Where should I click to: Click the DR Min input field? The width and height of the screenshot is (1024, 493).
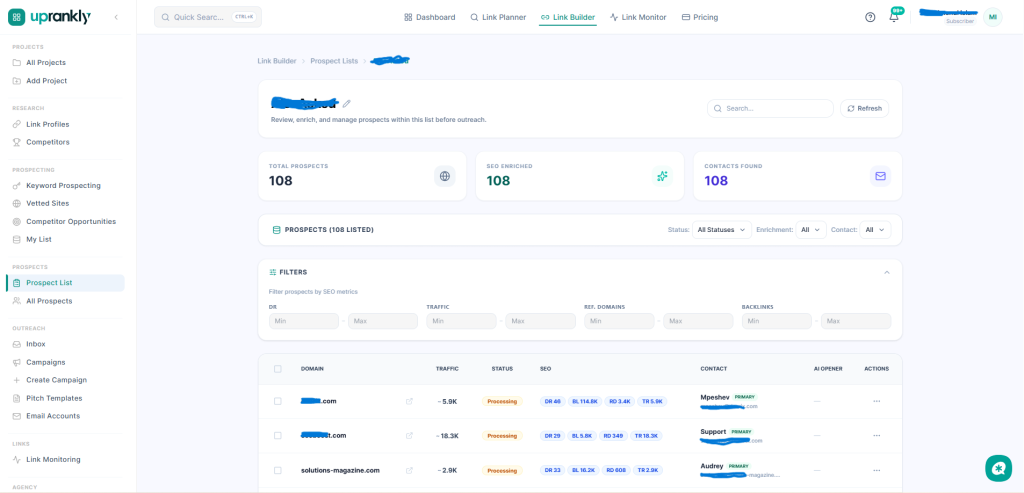pyautogui.click(x=304, y=321)
